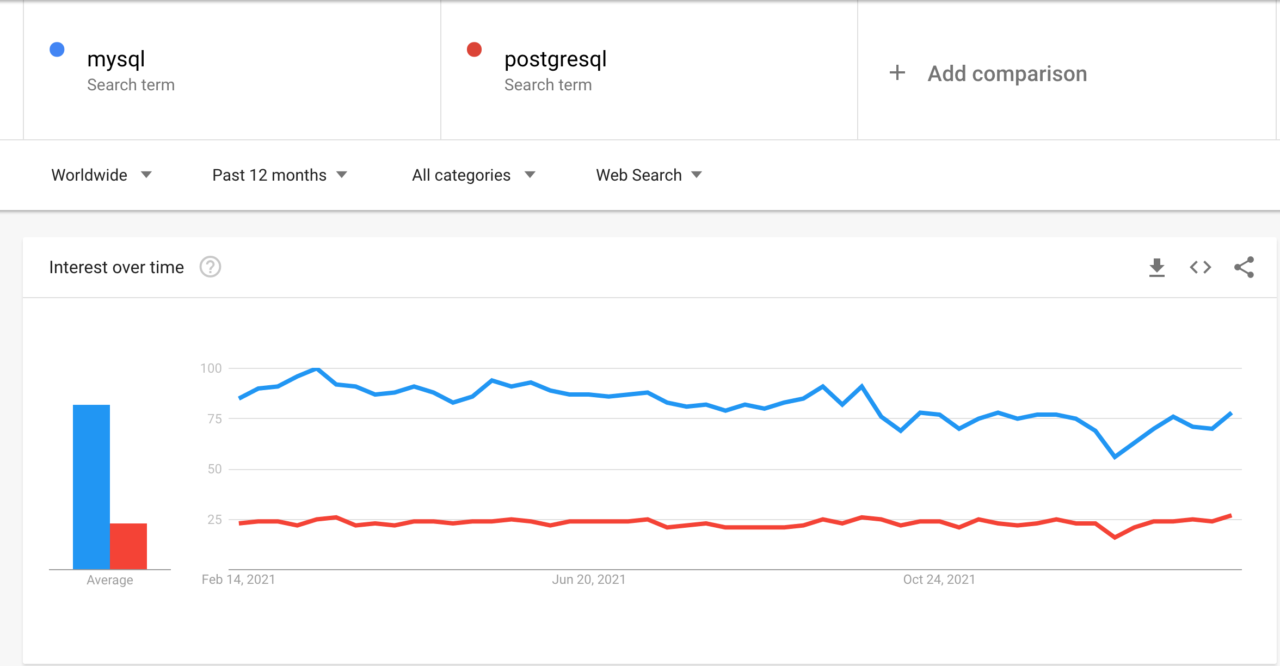Open the embed code for the chart

point(1199,267)
